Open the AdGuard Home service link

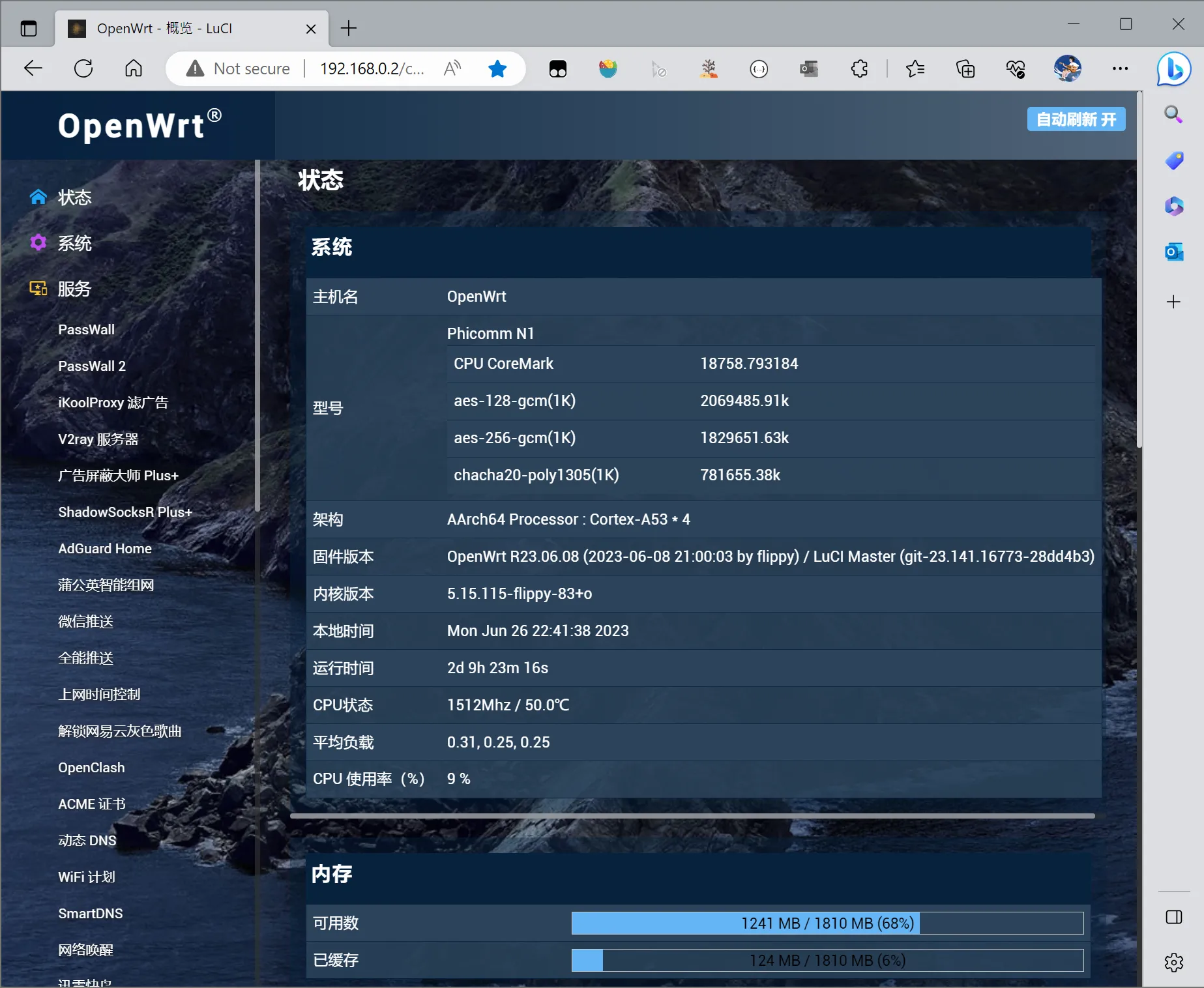(105, 549)
